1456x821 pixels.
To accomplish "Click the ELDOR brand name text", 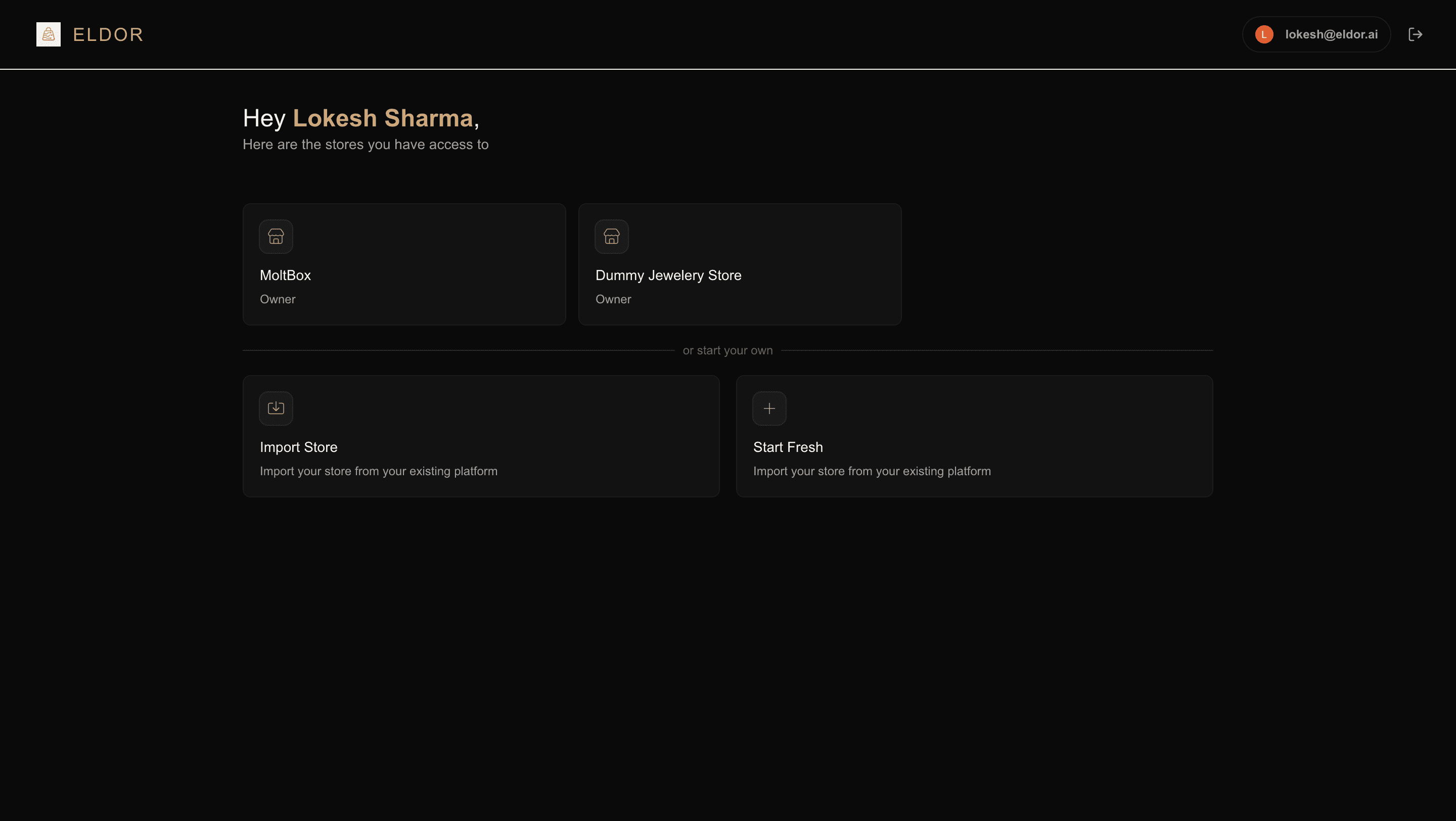I will [x=108, y=34].
